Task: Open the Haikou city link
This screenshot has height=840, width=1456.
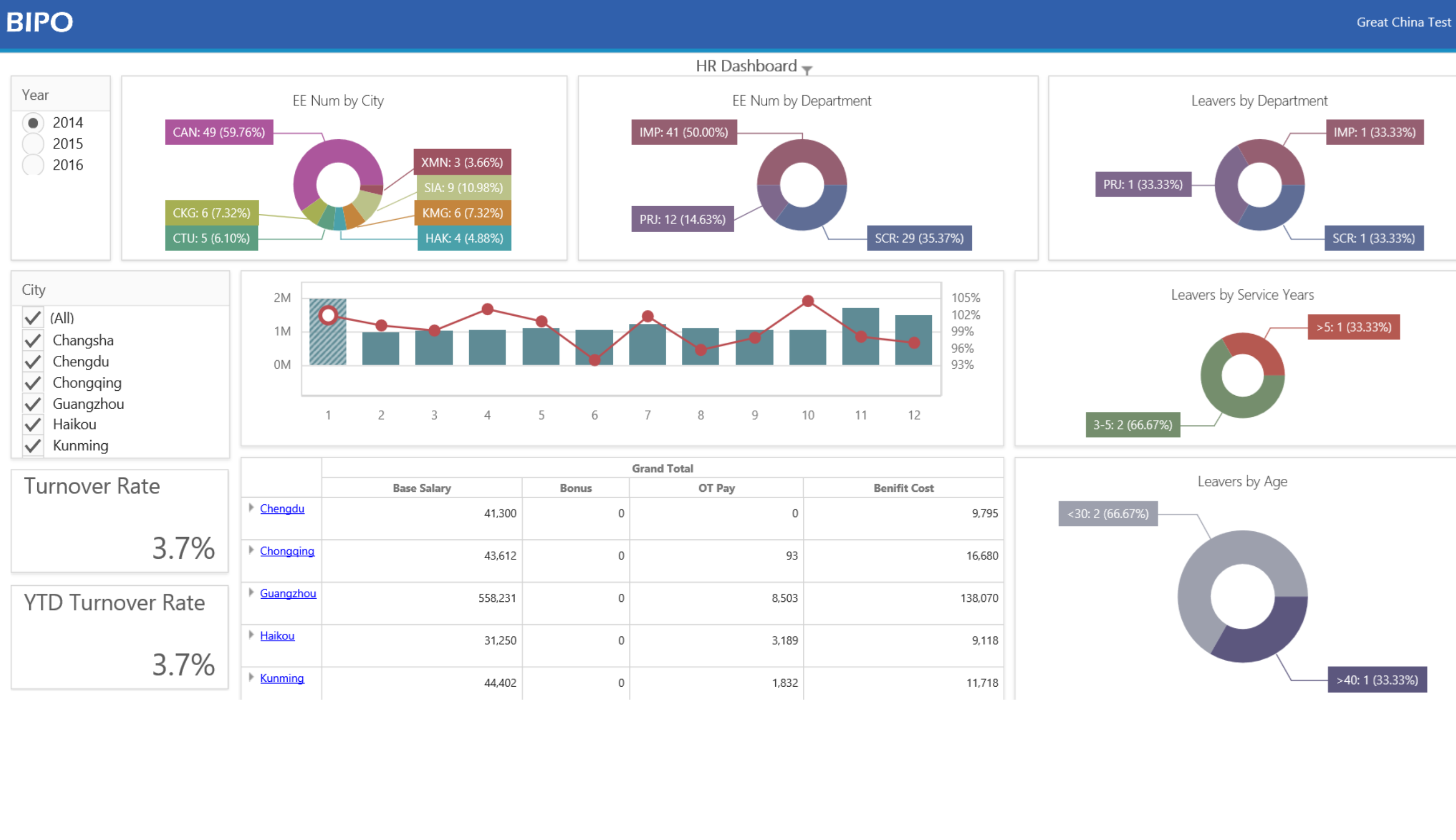Action: pos(277,636)
